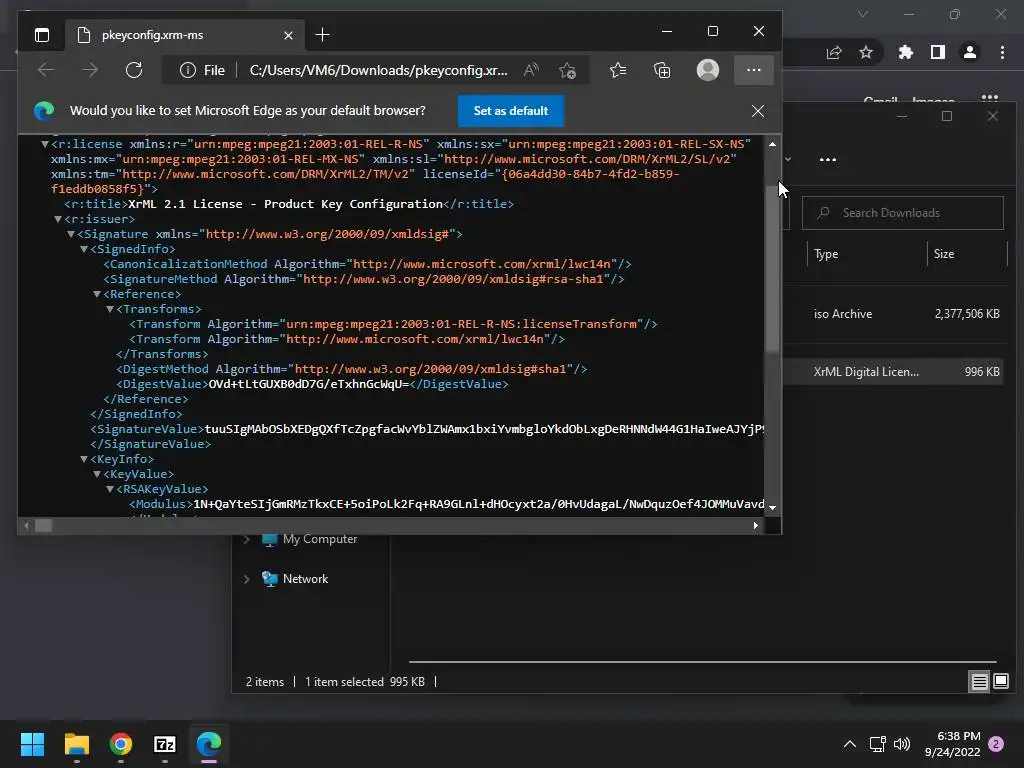Click scroll right arrow in Edge
Viewport: 1024px width, 768px height.
click(x=756, y=526)
